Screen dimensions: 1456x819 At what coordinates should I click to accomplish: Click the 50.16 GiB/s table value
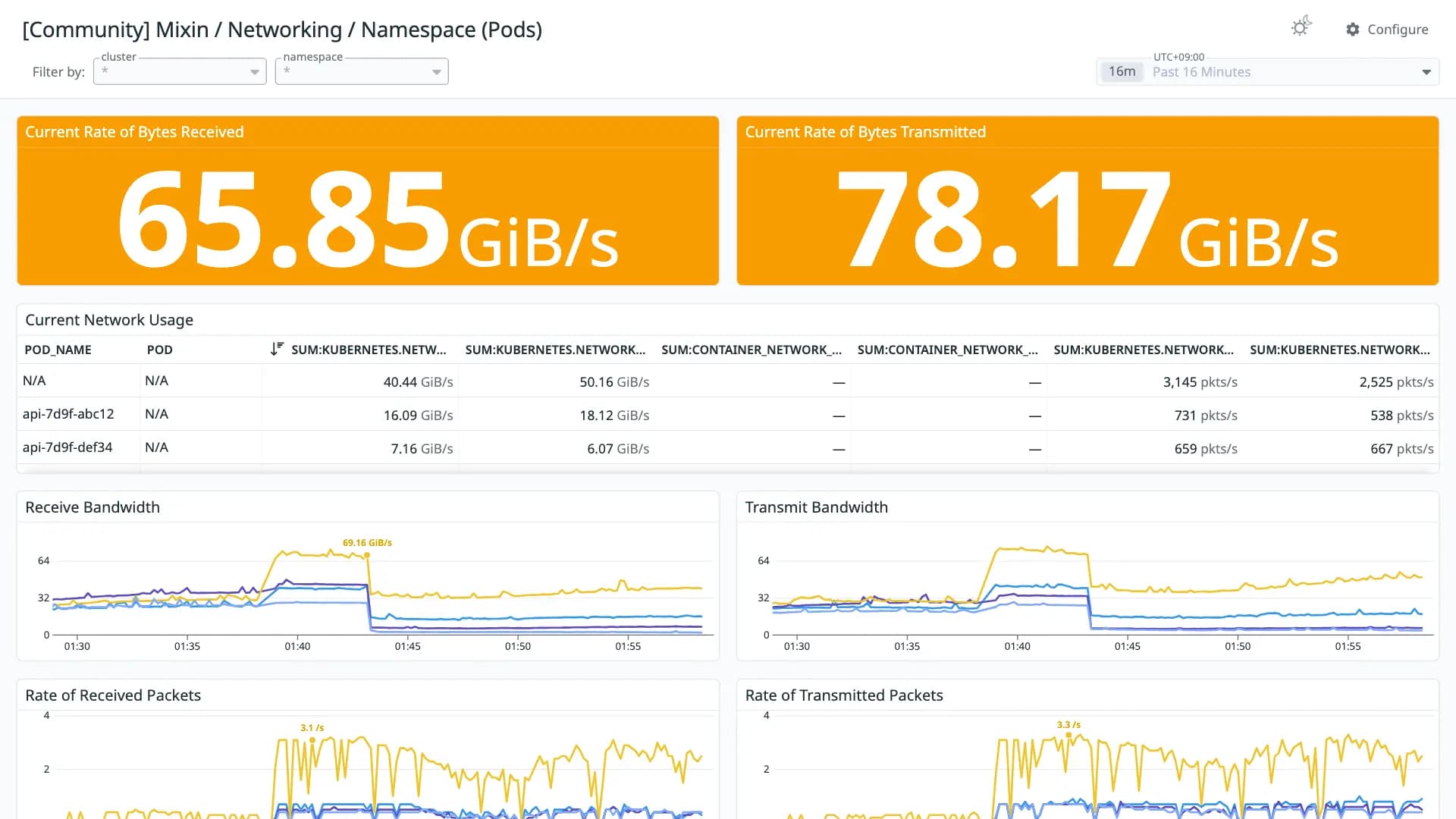614,382
